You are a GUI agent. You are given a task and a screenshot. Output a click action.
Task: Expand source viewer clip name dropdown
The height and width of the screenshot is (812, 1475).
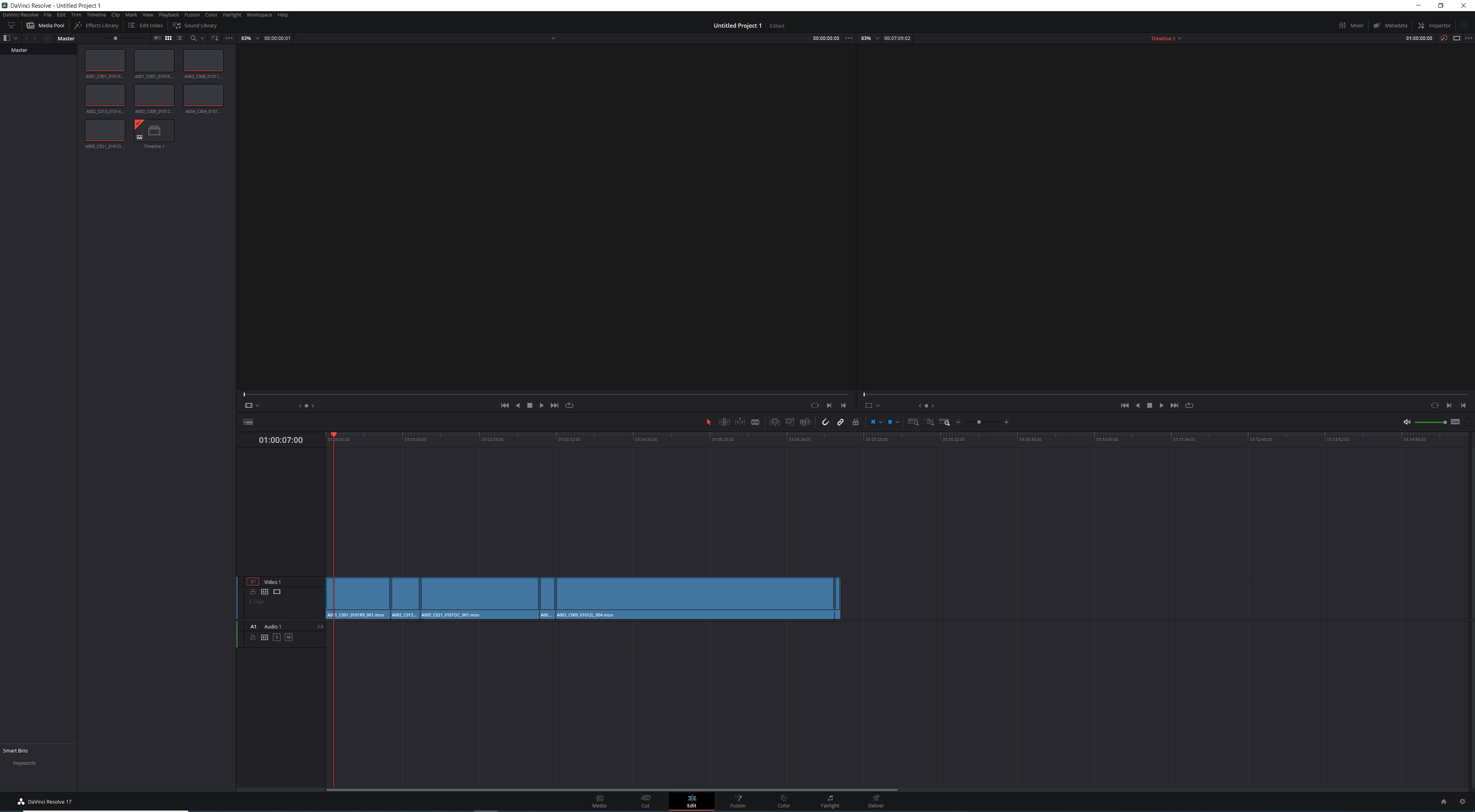click(x=553, y=38)
